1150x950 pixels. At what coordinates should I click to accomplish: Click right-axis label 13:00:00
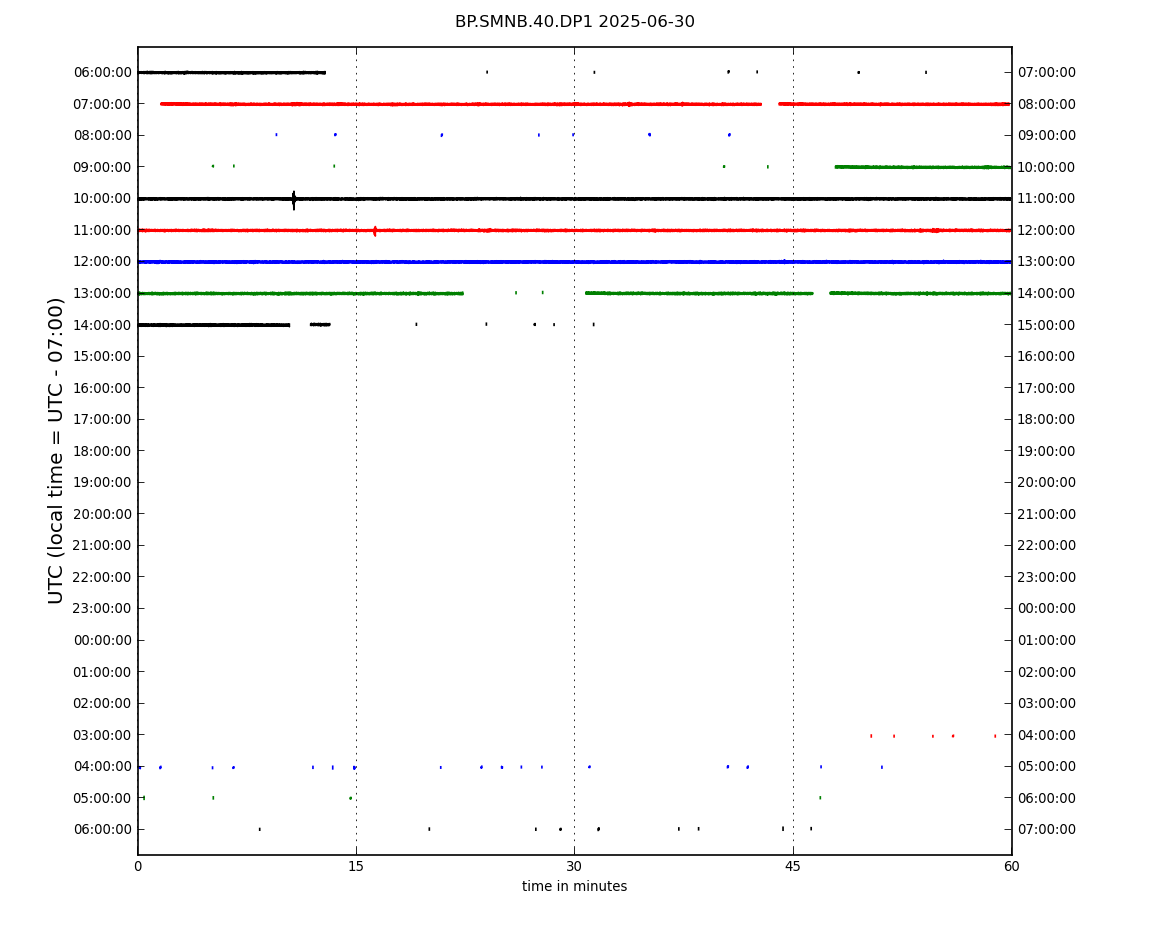pyautogui.click(x=1047, y=261)
